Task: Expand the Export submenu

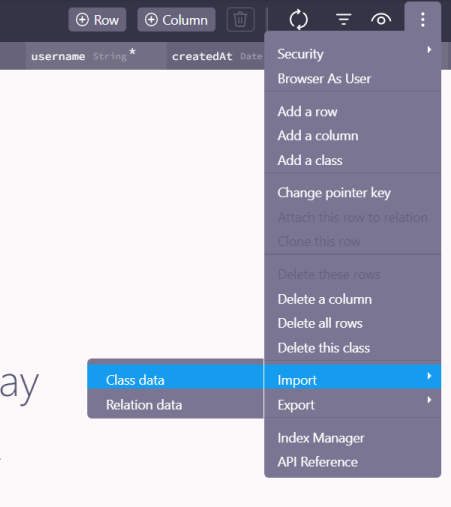Action: pyautogui.click(x=353, y=405)
